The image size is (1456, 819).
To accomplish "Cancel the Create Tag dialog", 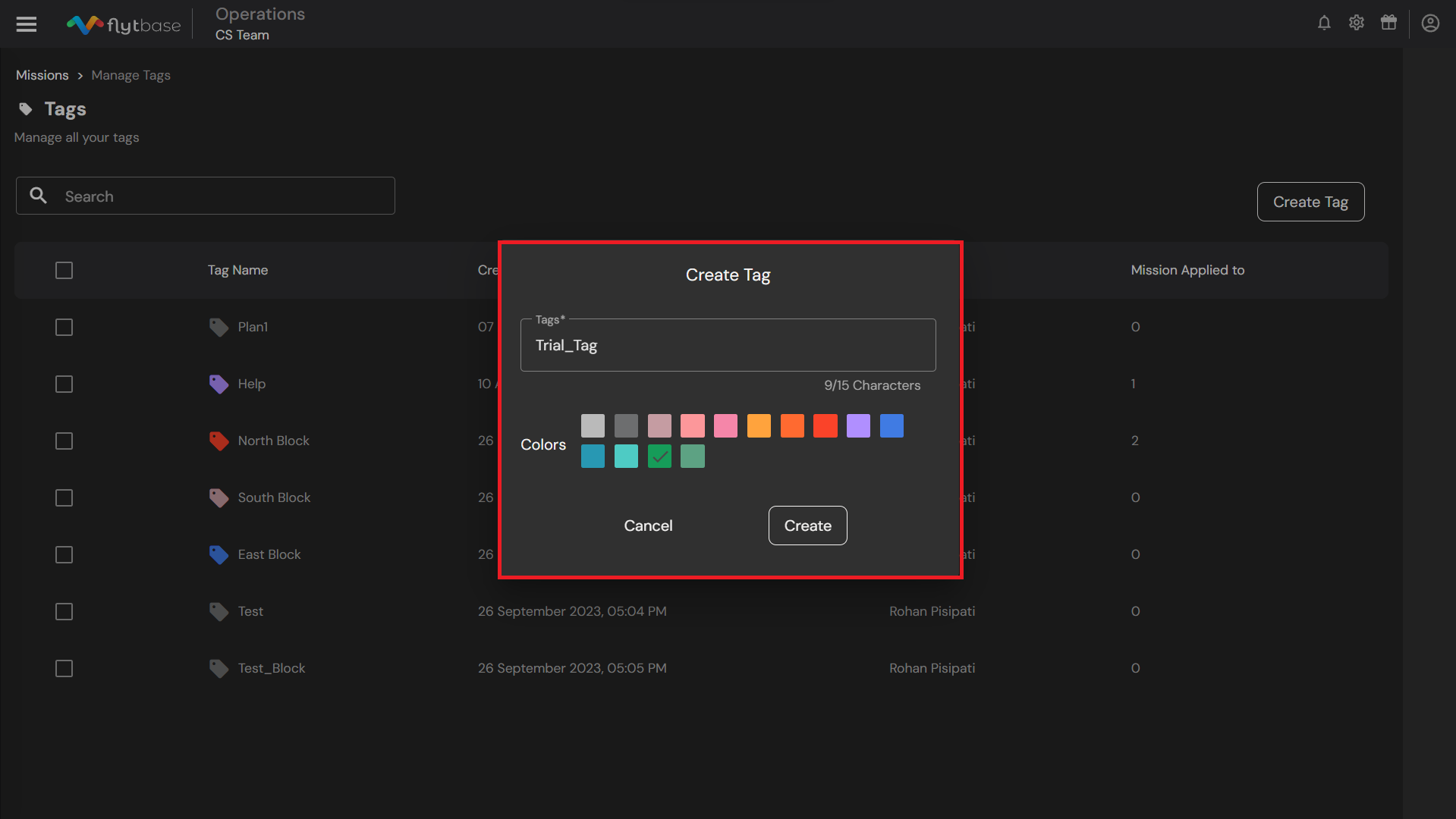I will [648, 526].
